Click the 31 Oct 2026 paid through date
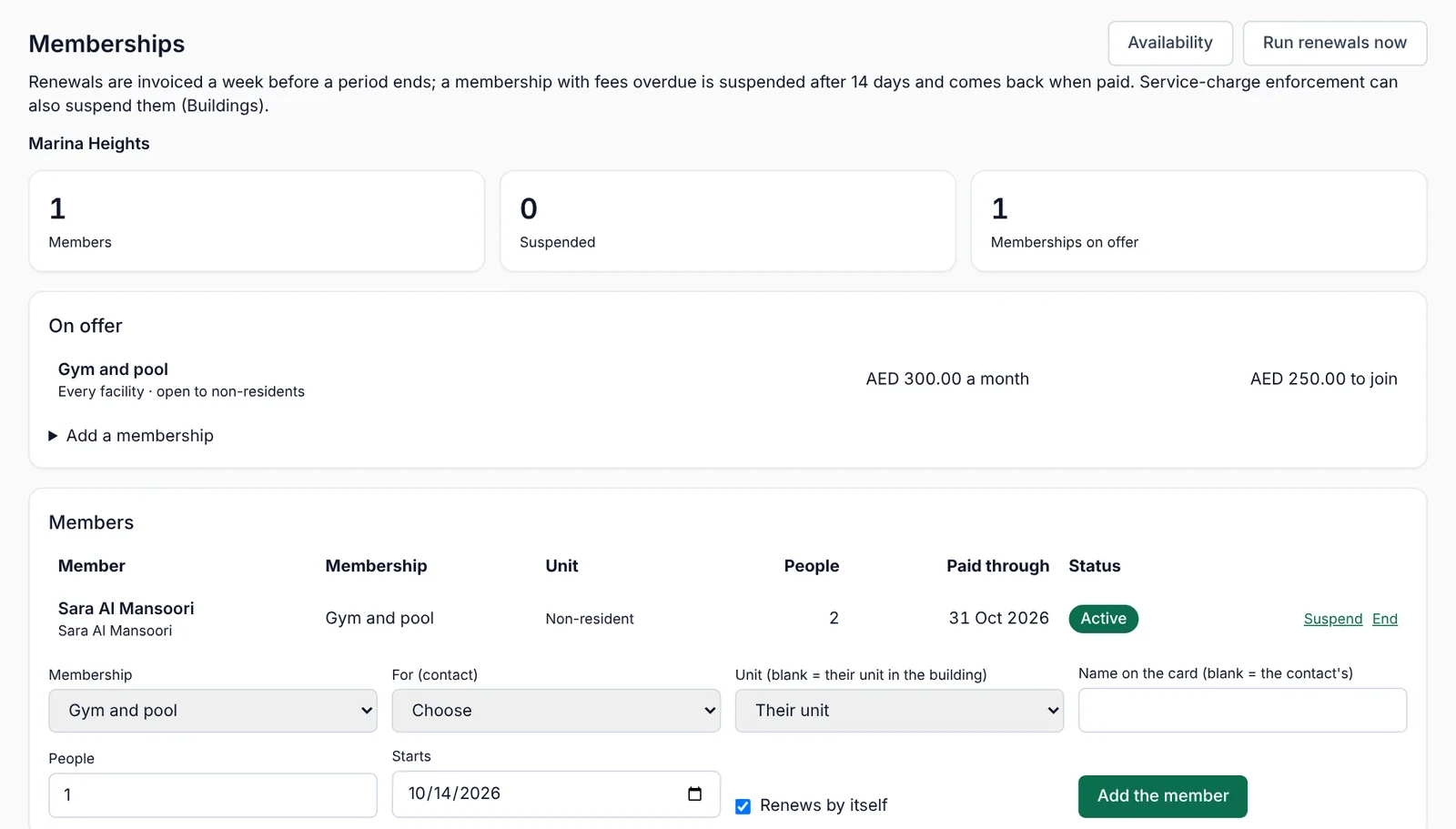Screen dimensions: 1456x829 998,618
